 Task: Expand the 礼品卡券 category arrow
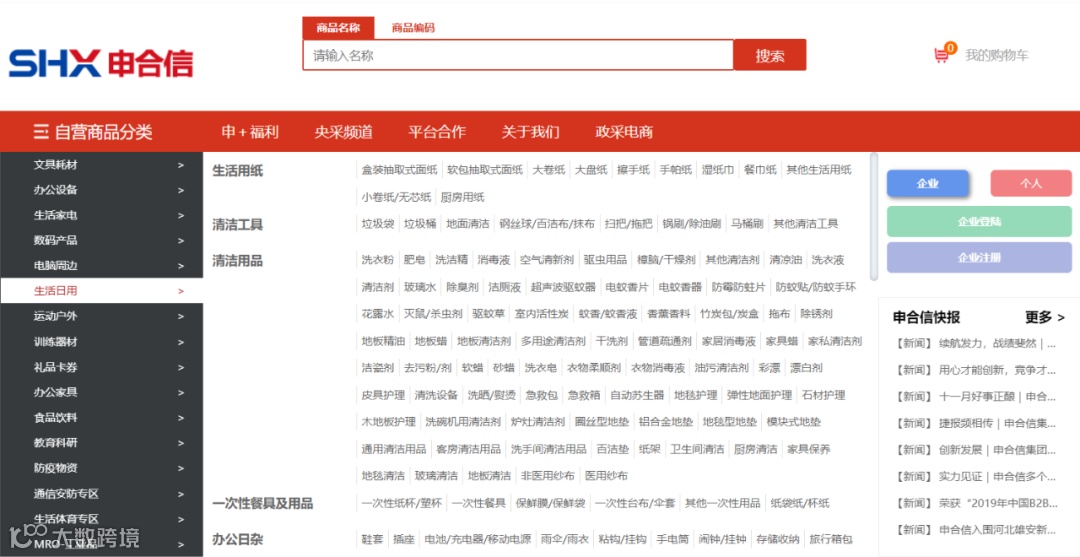180,367
